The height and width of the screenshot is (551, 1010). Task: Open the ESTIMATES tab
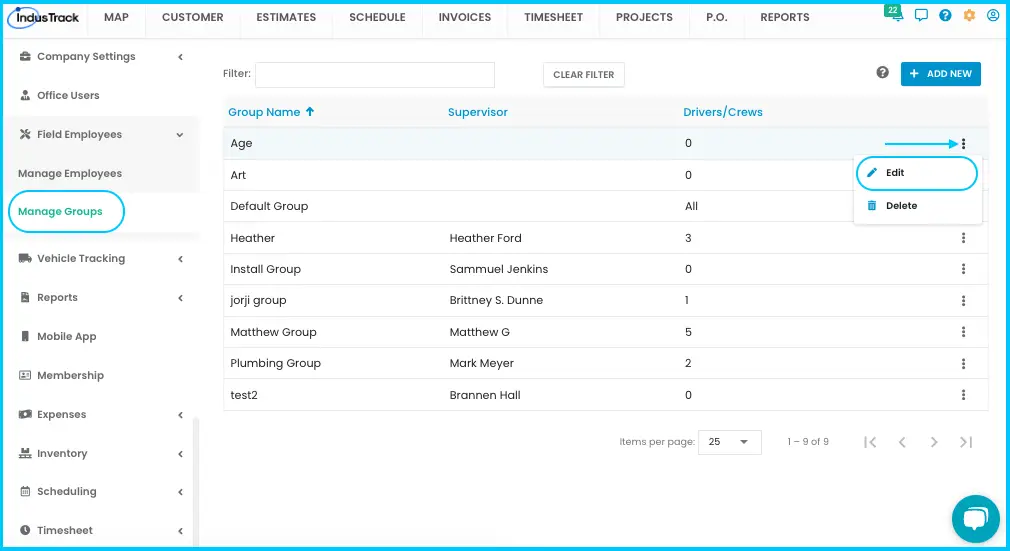point(286,17)
